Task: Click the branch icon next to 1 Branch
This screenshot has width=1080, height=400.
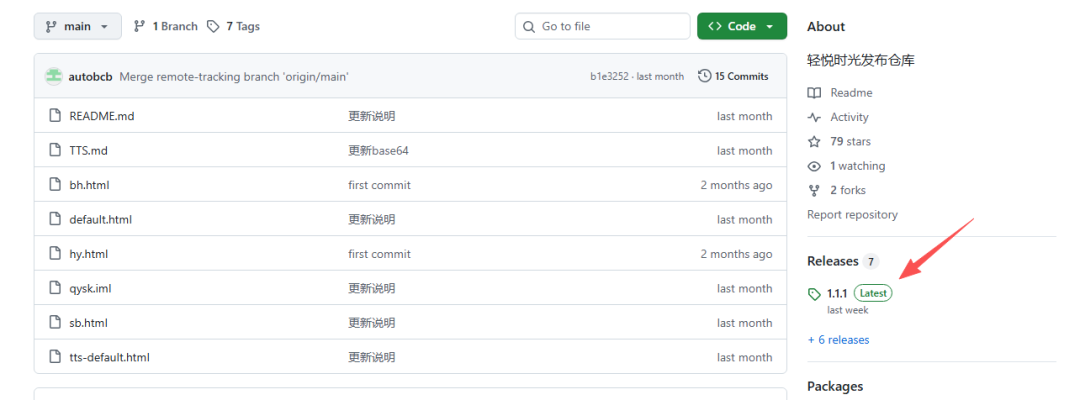Action: [x=139, y=26]
